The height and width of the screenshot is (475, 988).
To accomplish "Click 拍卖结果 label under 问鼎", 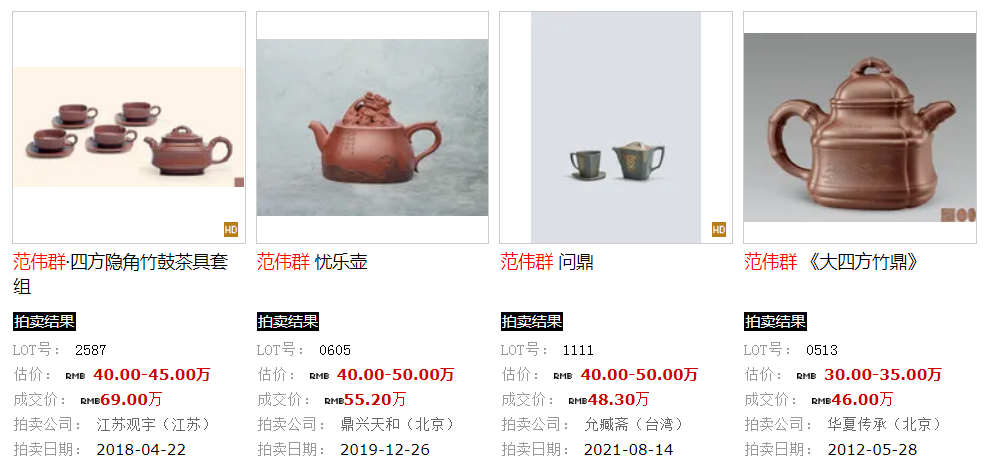I will pyautogui.click(x=532, y=321).
